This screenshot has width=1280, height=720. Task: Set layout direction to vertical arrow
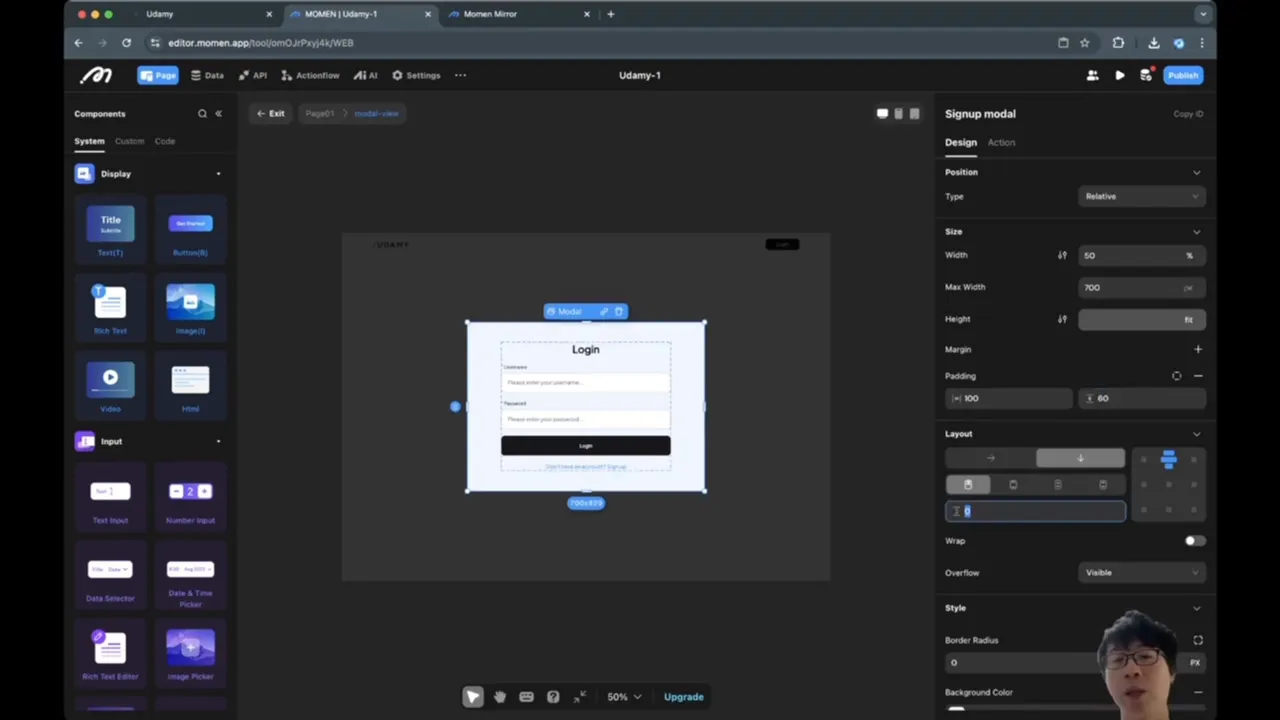1080,458
